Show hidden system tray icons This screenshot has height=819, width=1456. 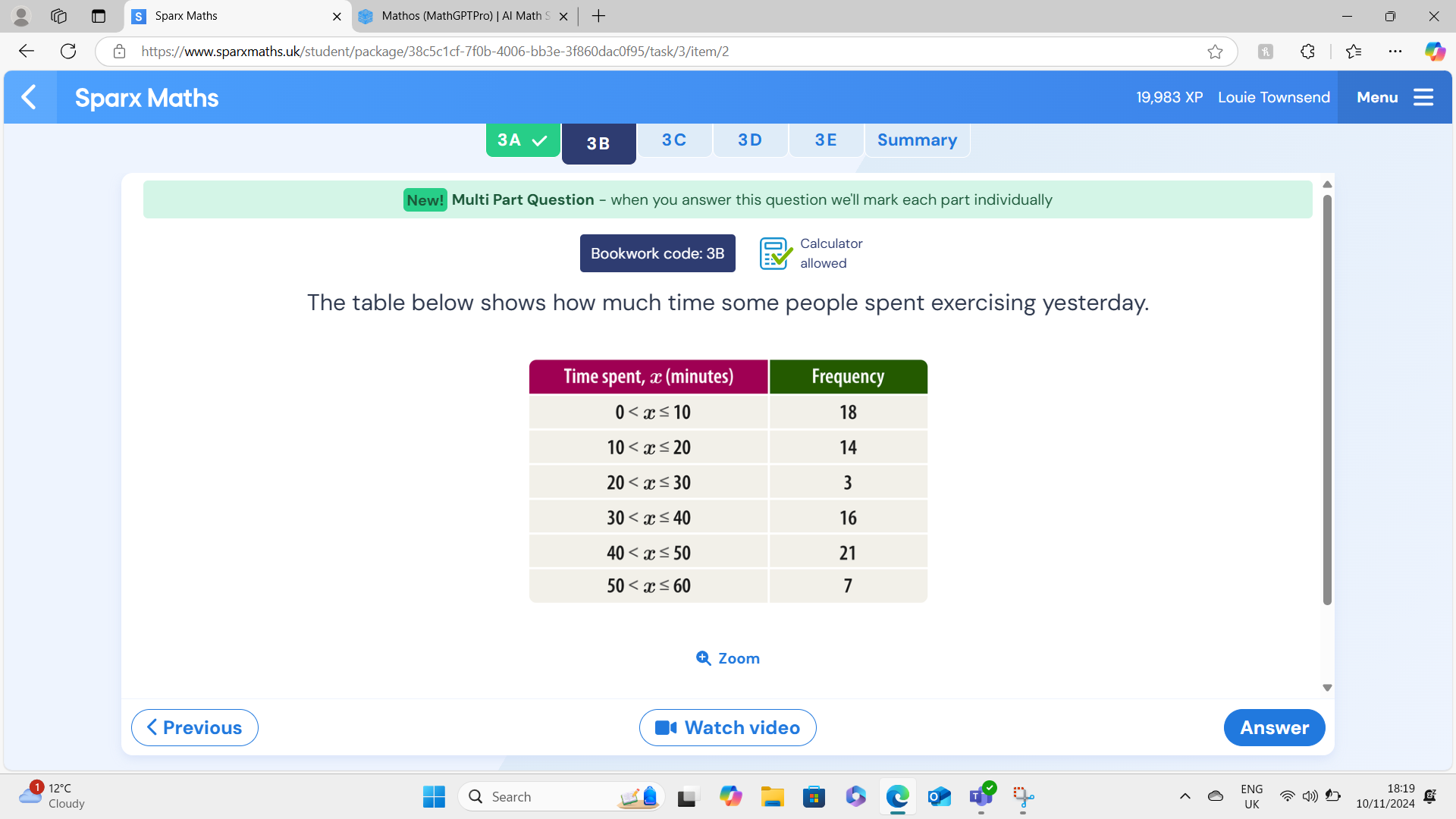1185,796
